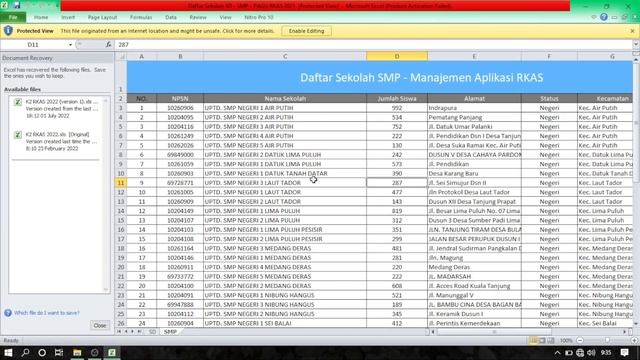The width and height of the screenshot is (640, 360).
Task: Open the Name Box dropdown arrow
Action: coord(70,44)
